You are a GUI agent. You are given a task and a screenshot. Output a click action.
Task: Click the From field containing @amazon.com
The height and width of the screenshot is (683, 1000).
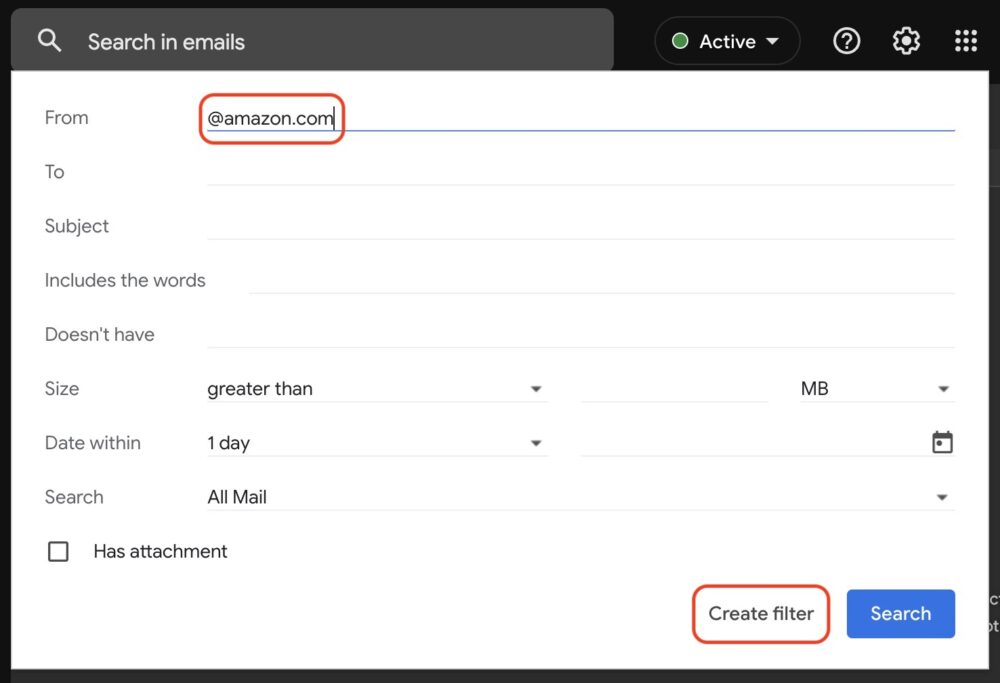(x=500, y=118)
